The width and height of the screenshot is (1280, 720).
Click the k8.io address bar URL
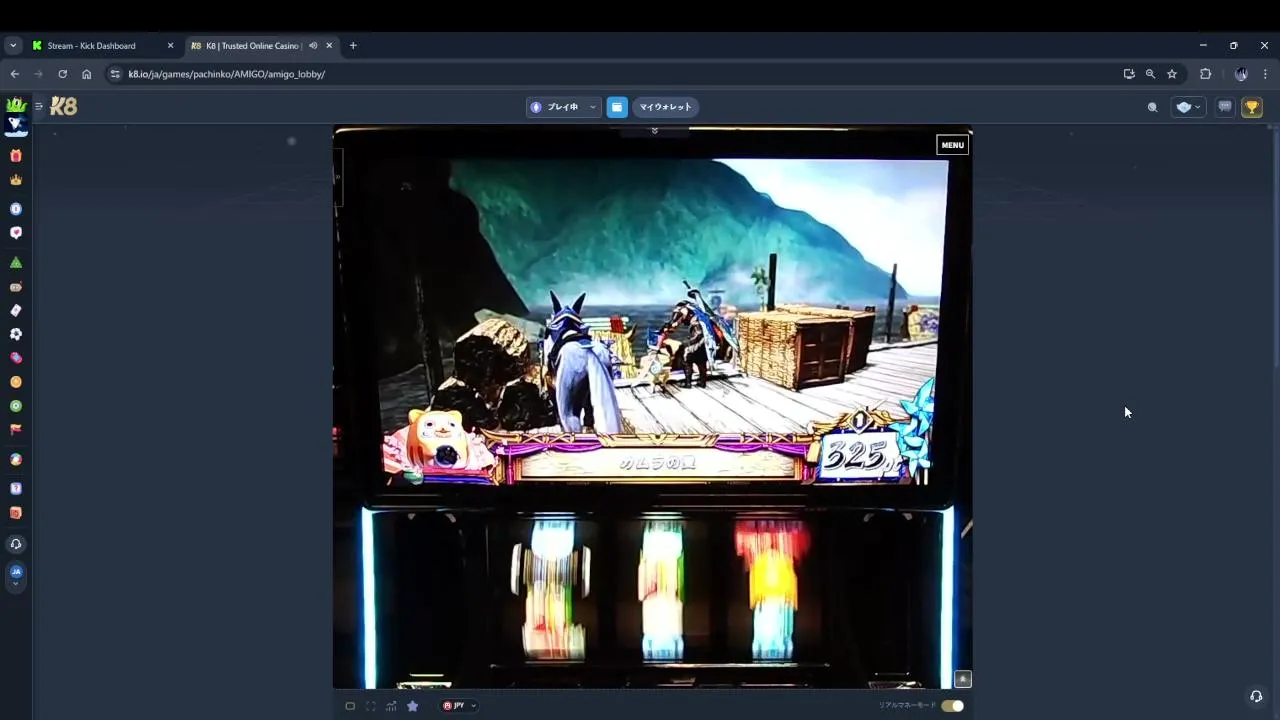click(227, 74)
